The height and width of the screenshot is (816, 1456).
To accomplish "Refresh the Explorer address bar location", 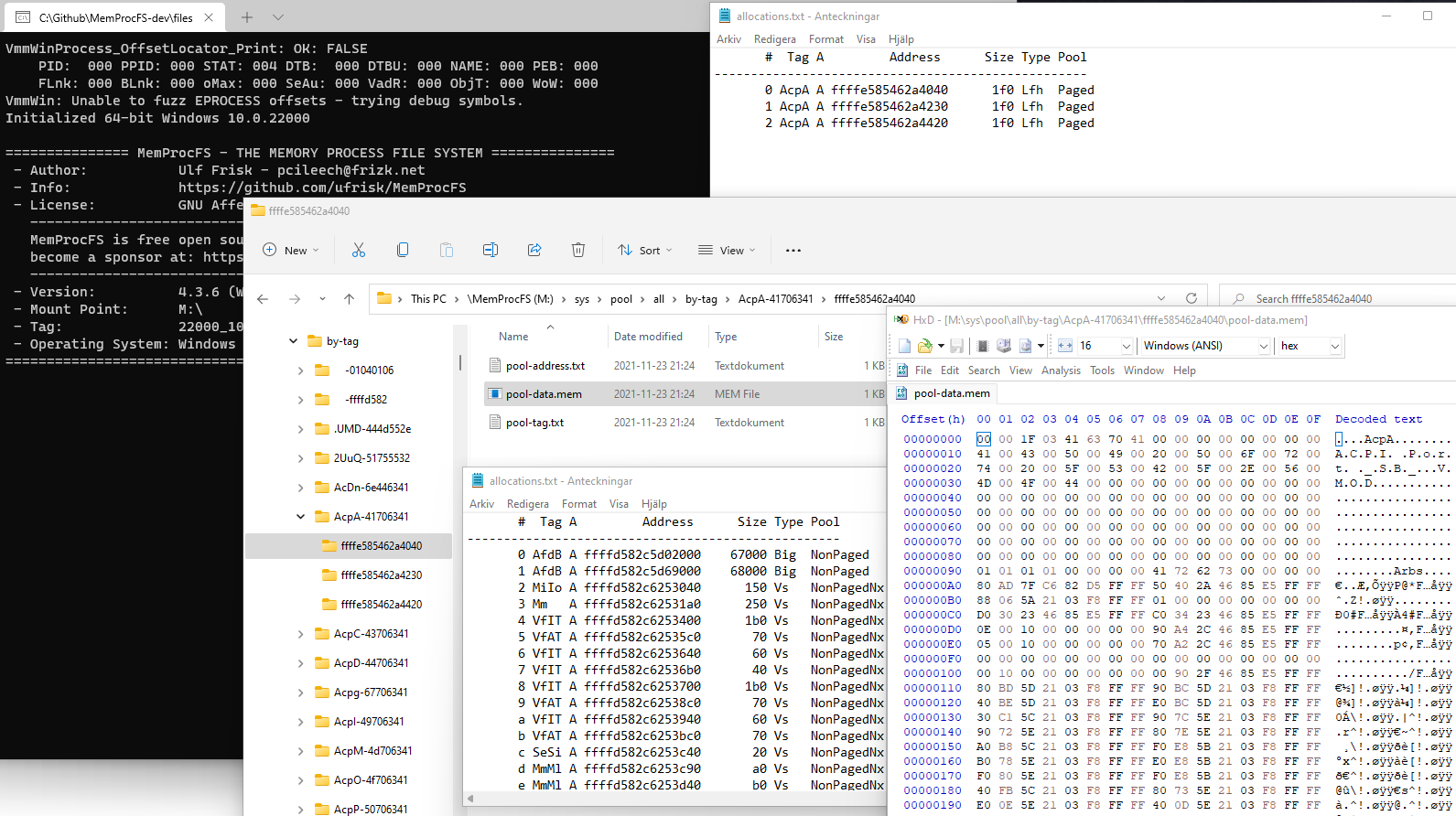I will 1191,298.
